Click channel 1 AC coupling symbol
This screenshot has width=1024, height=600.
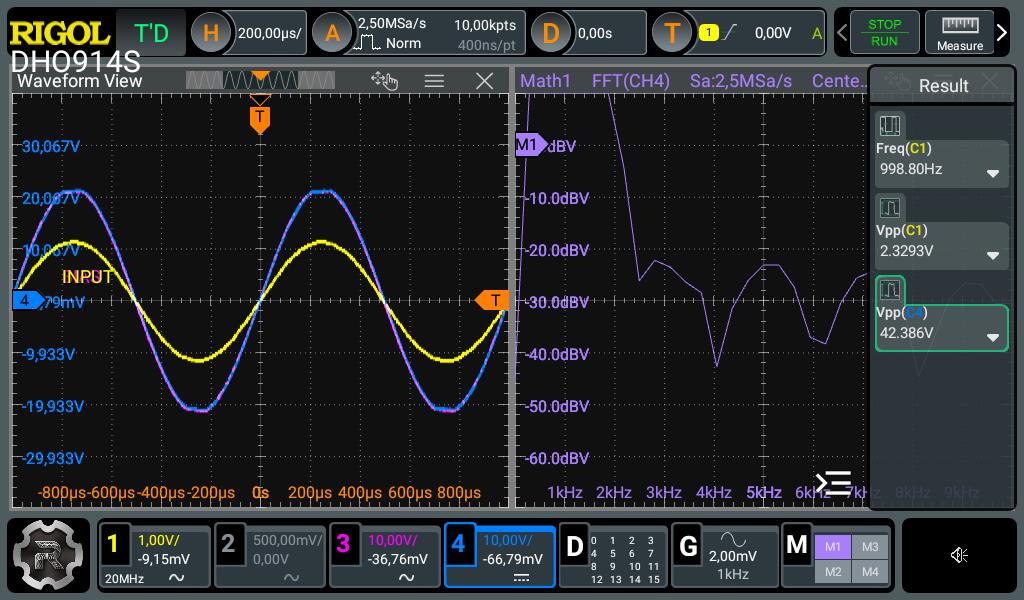click(x=176, y=578)
